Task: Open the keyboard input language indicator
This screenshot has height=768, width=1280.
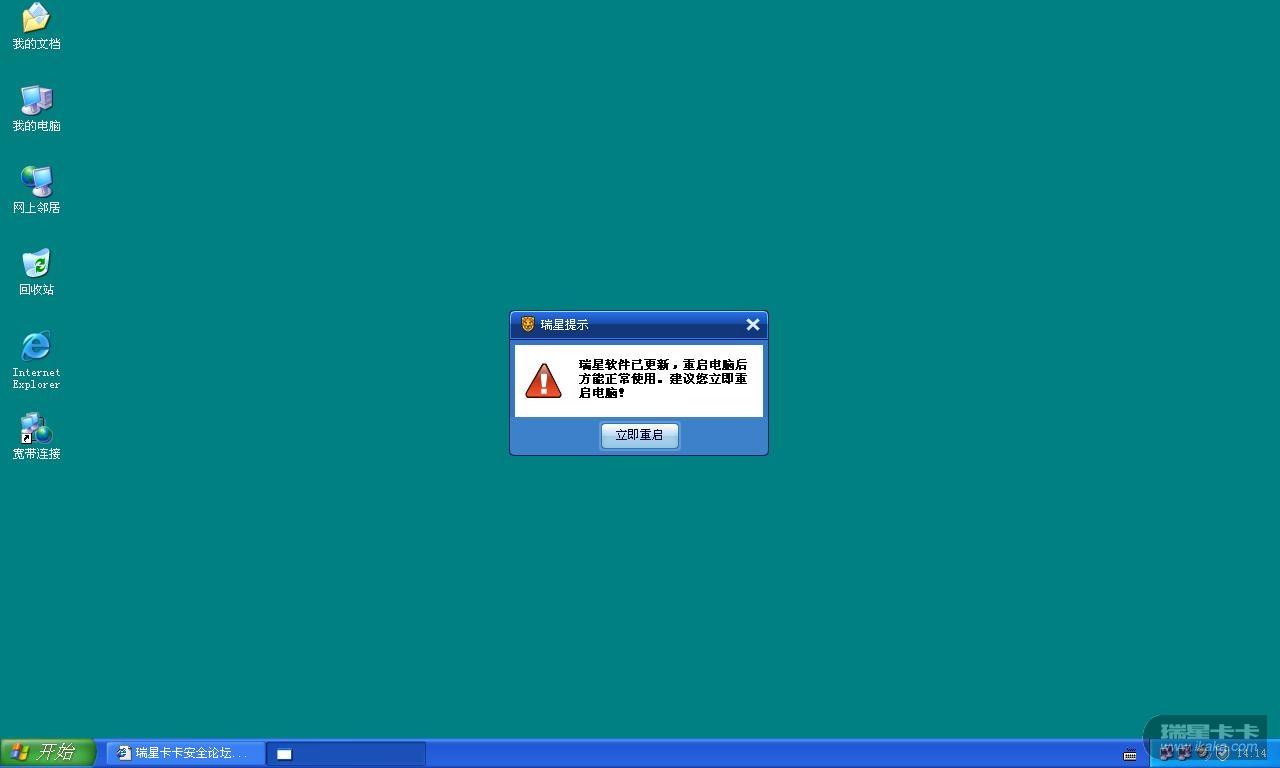Action: click(x=1130, y=754)
